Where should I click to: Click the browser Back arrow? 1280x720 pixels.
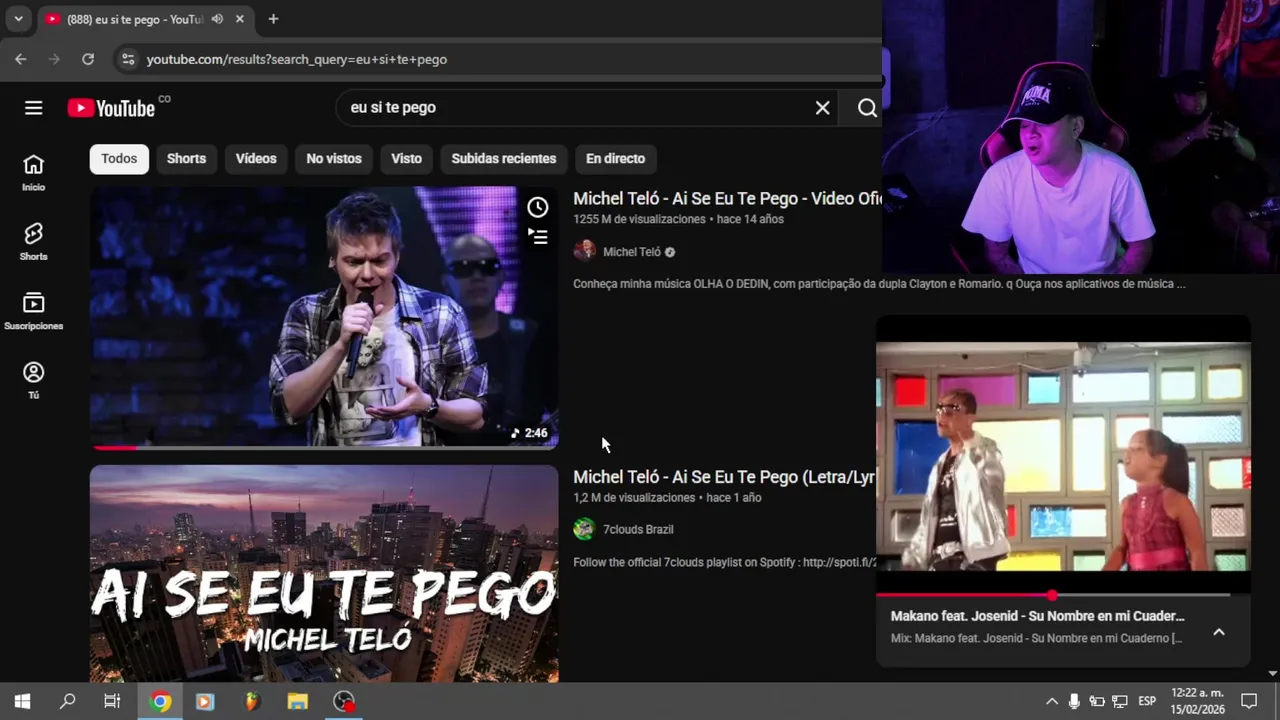click(x=21, y=59)
